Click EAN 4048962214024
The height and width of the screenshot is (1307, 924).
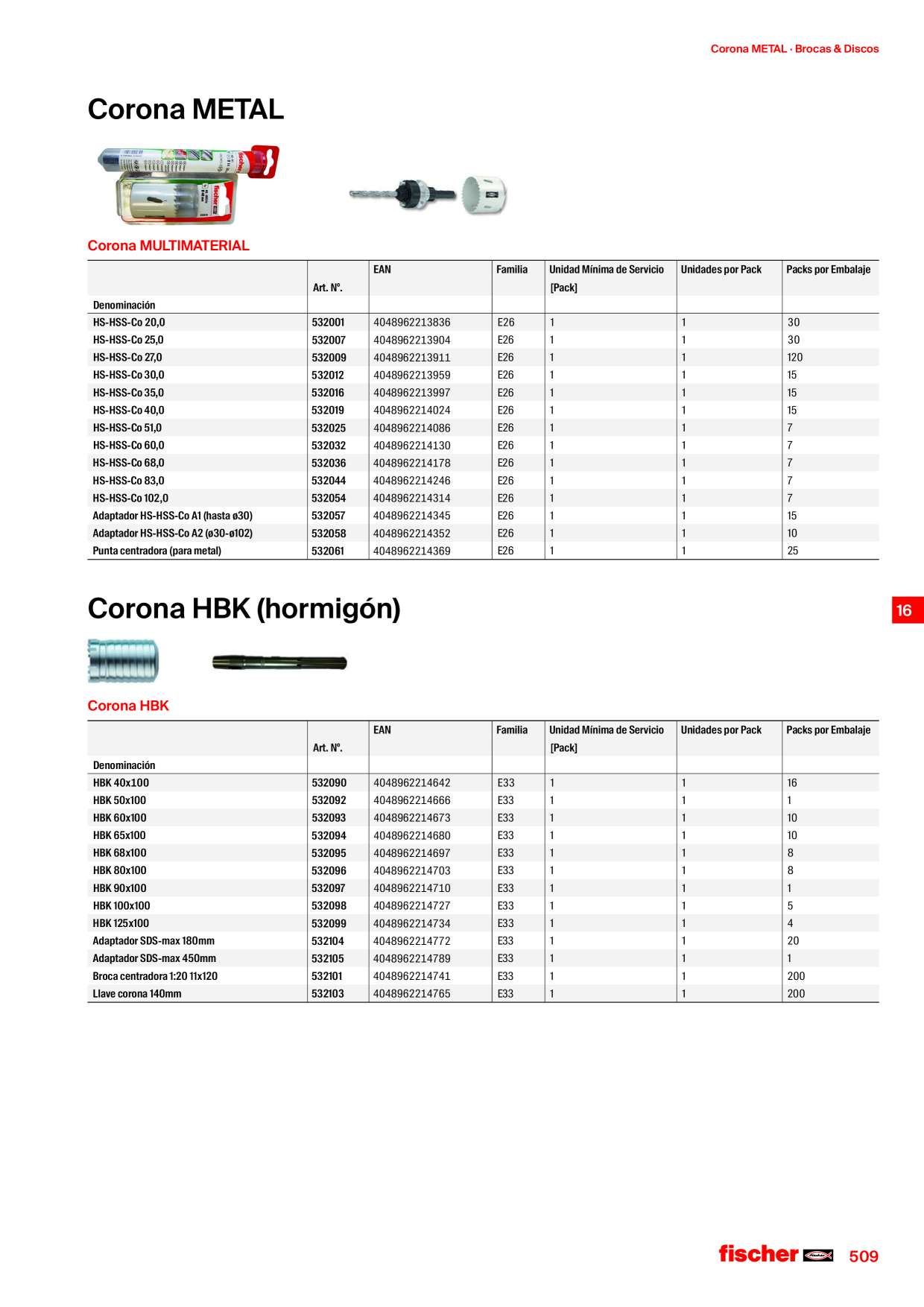[x=412, y=411]
